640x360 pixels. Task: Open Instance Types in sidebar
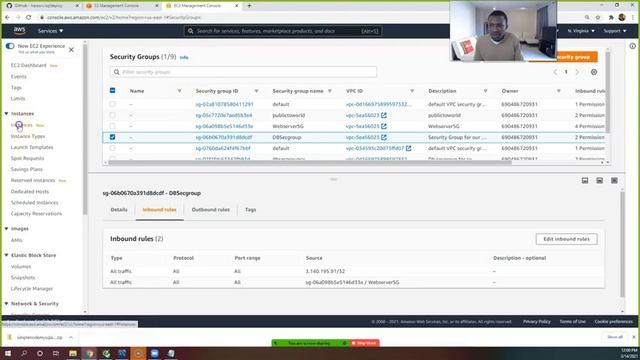[28, 136]
